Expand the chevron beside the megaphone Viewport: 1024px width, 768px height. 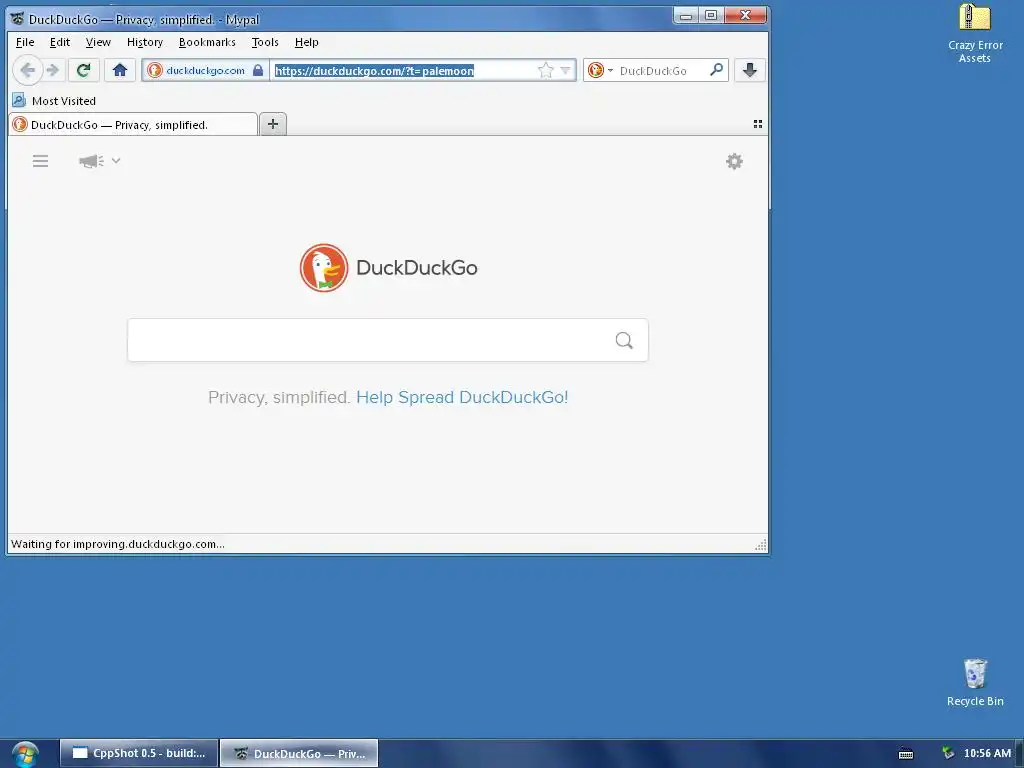tap(116, 160)
